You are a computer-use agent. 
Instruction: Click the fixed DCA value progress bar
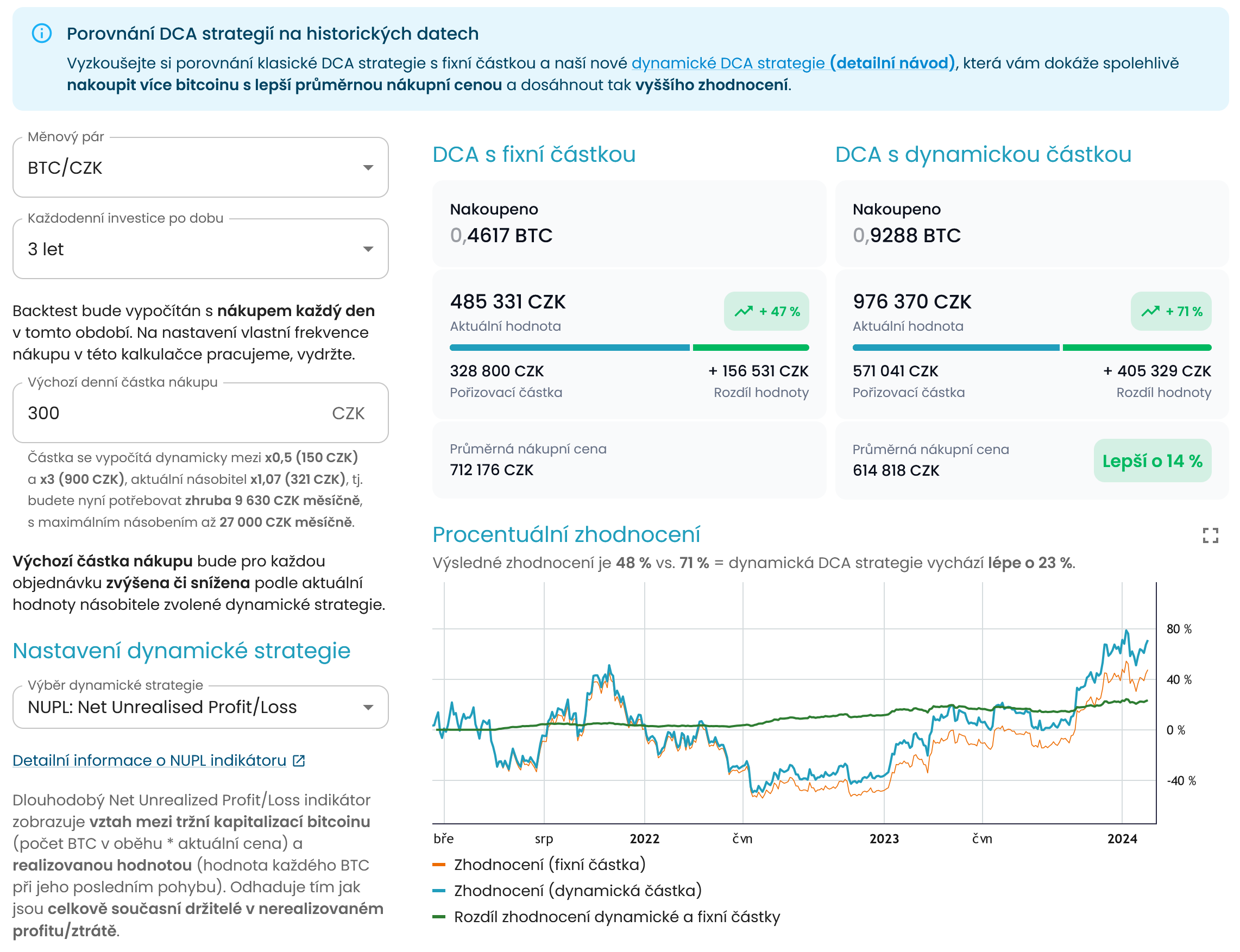(629, 348)
